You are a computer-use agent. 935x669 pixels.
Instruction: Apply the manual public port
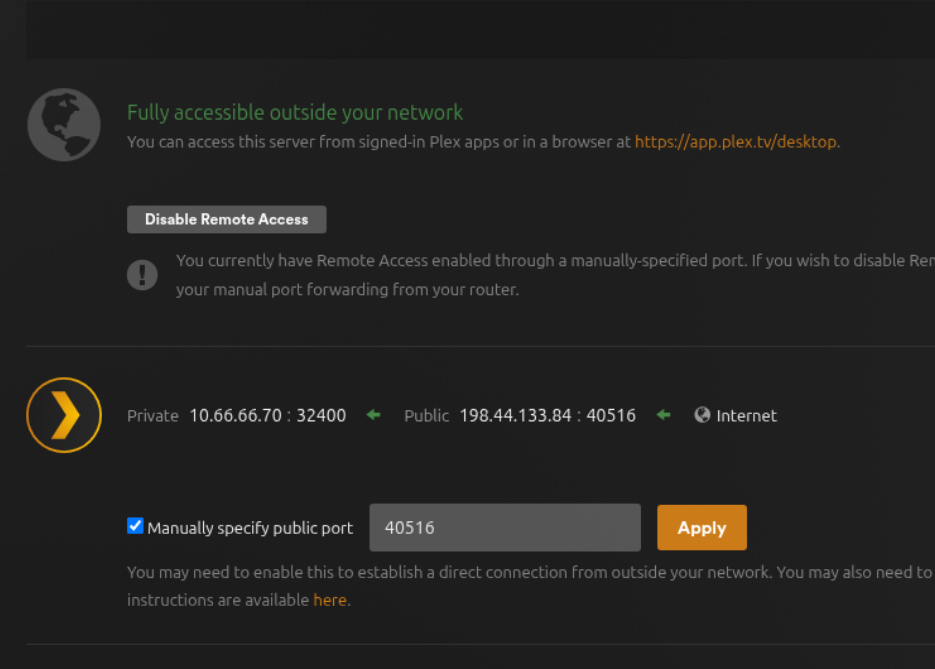tap(702, 528)
